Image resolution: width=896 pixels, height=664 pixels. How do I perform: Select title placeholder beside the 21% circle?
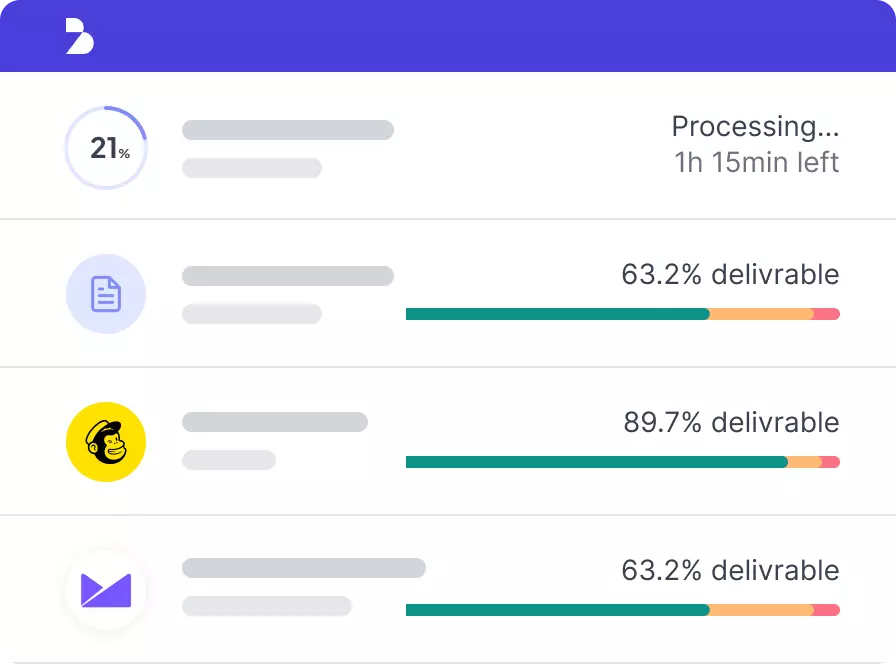(288, 130)
